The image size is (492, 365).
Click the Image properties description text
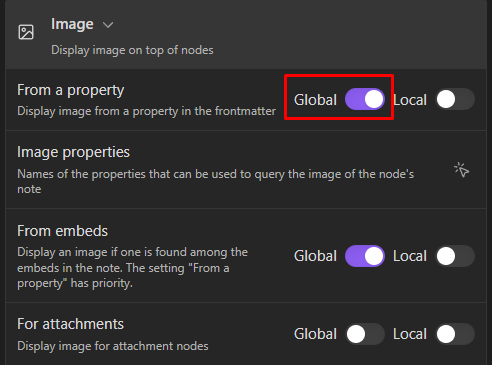click(216, 181)
